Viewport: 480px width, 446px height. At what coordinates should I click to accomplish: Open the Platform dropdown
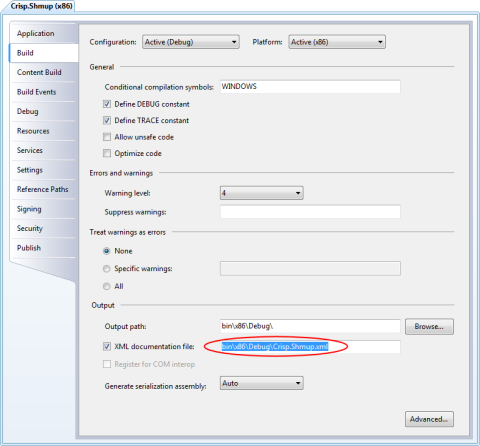[x=337, y=42]
